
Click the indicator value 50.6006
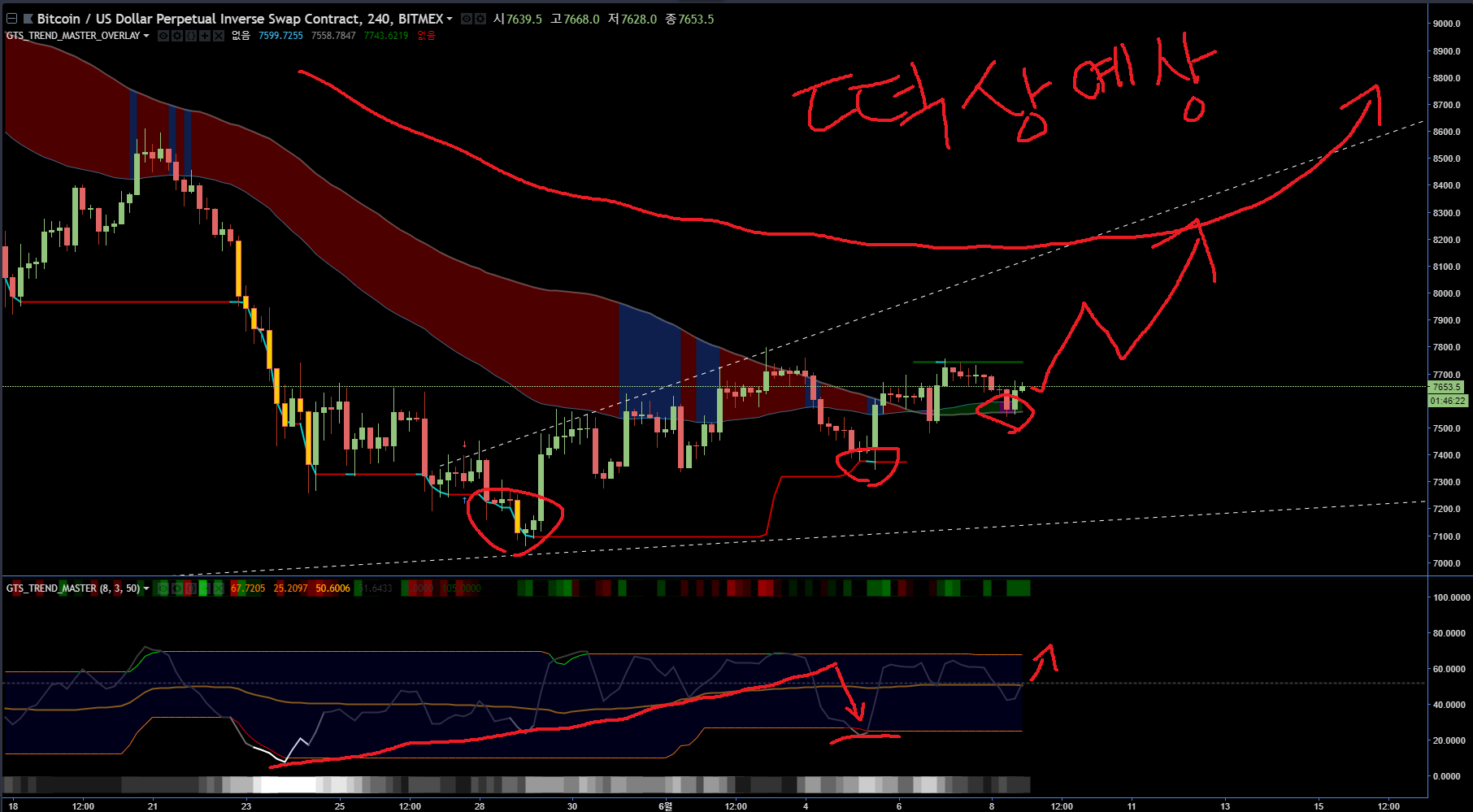point(332,588)
